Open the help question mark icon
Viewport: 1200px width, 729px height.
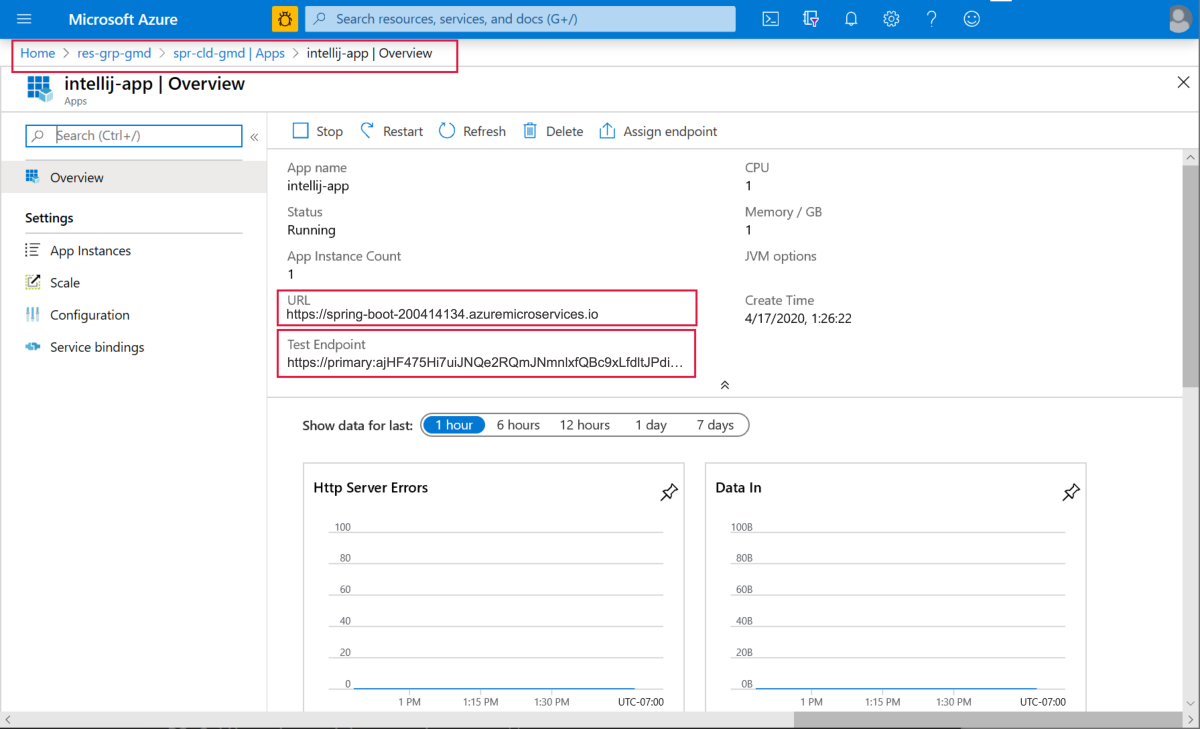(931, 19)
